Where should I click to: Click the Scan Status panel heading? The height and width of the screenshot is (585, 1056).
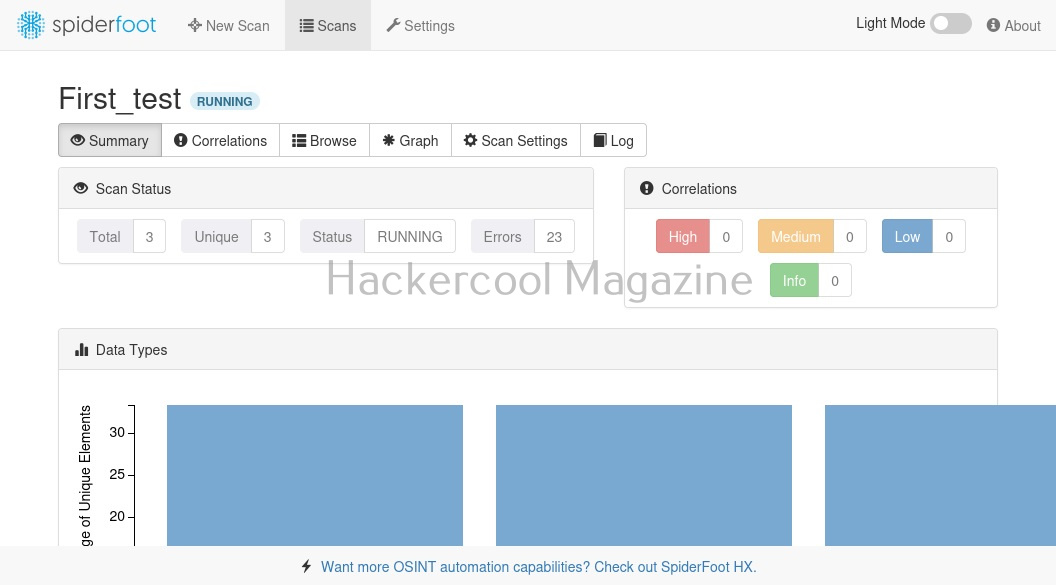click(x=133, y=188)
